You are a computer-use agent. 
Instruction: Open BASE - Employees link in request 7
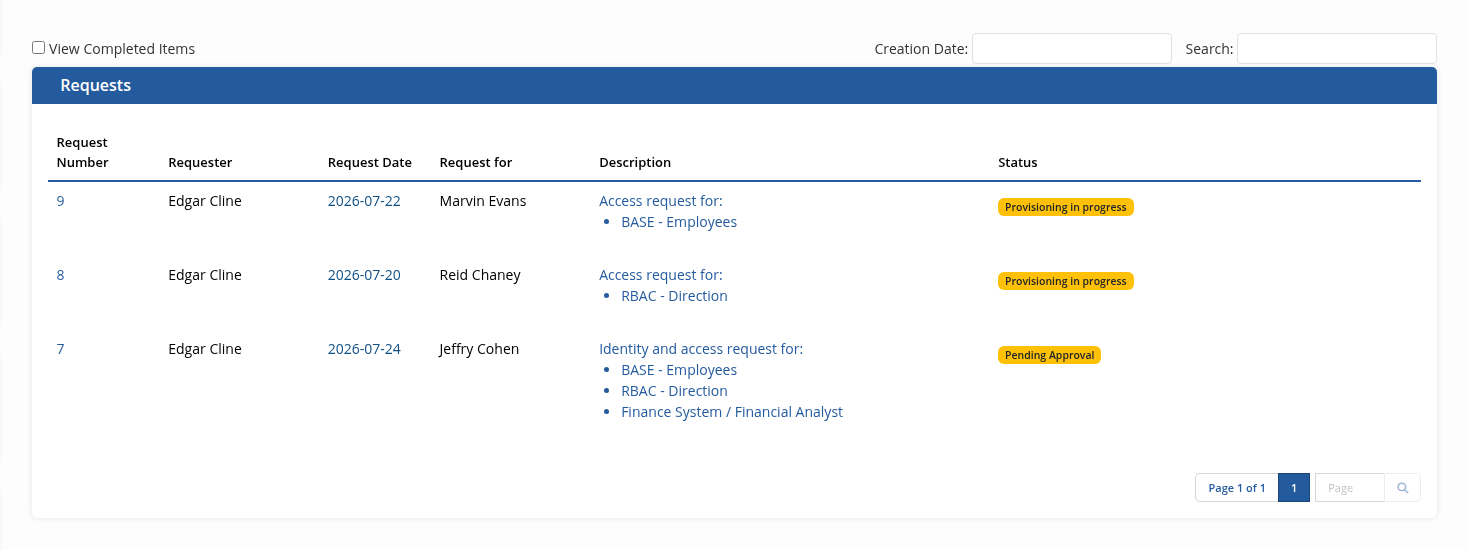679,370
